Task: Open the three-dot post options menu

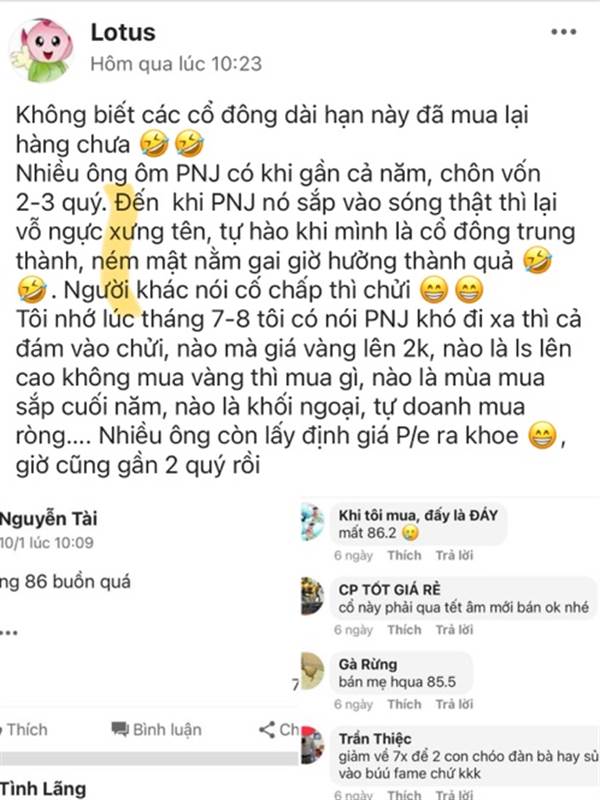Action: [563, 32]
